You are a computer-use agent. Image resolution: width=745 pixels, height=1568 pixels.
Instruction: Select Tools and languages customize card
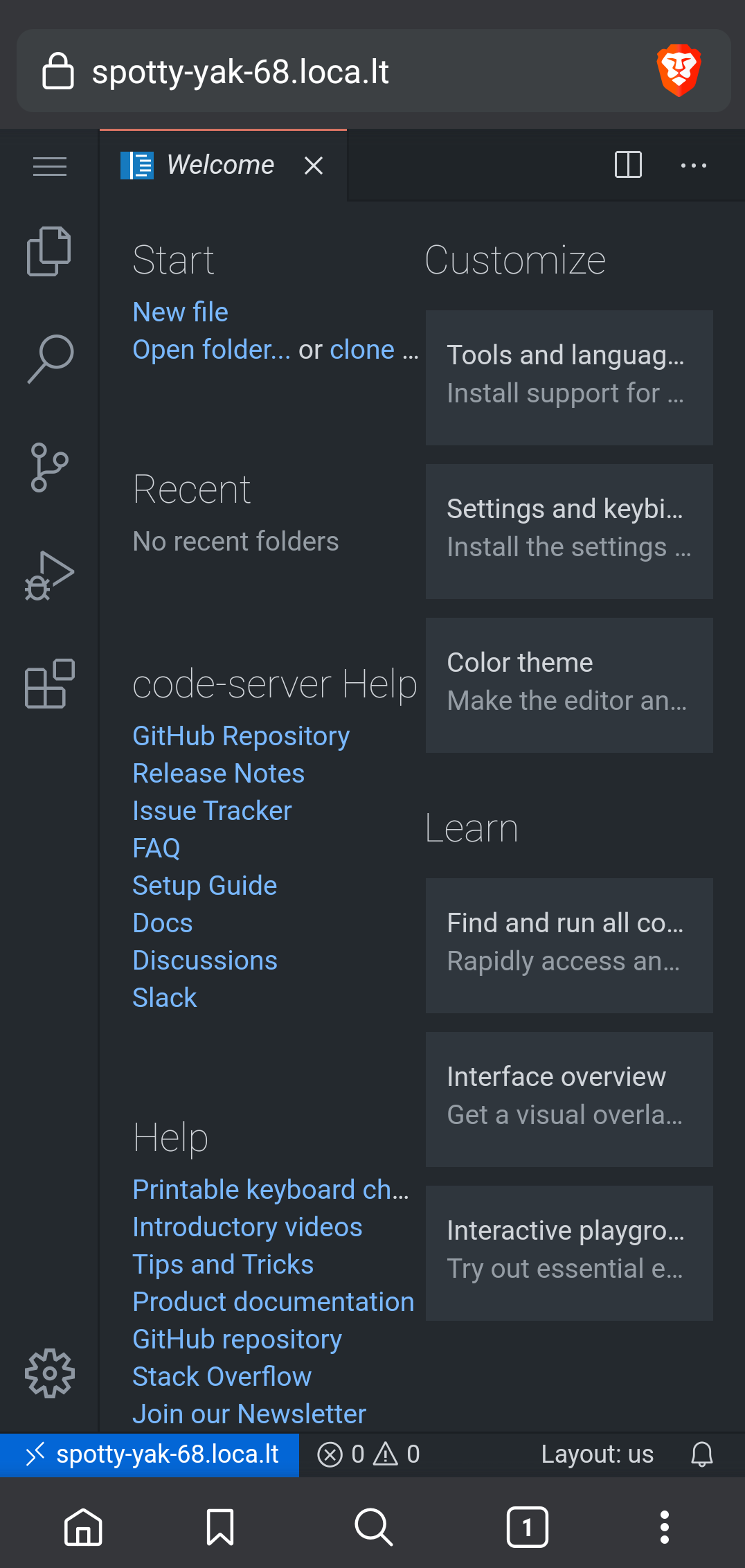569,377
